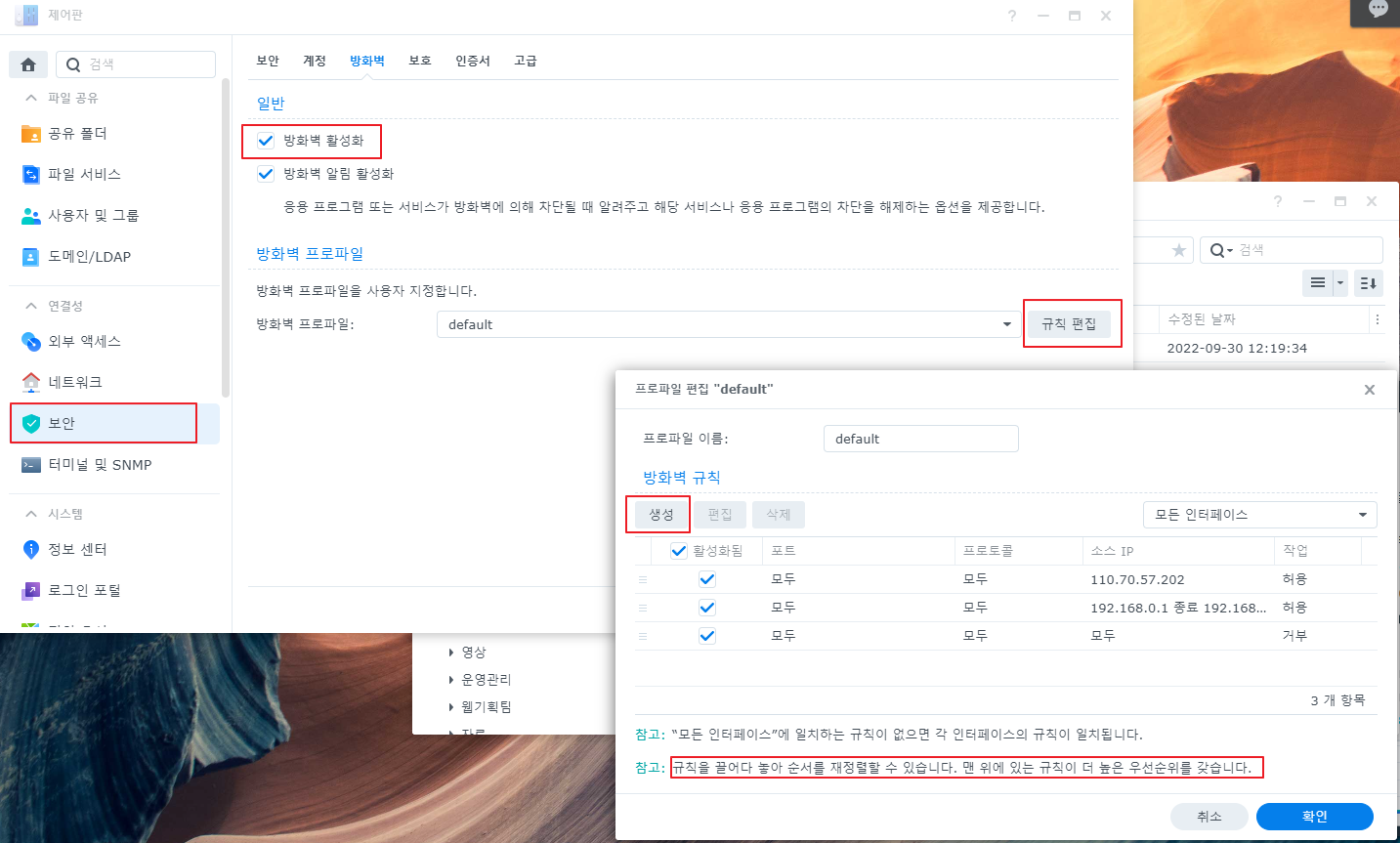The height and width of the screenshot is (843, 1400).
Task: Click the help question mark in 제어판 title bar
Action: (1012, 16)
